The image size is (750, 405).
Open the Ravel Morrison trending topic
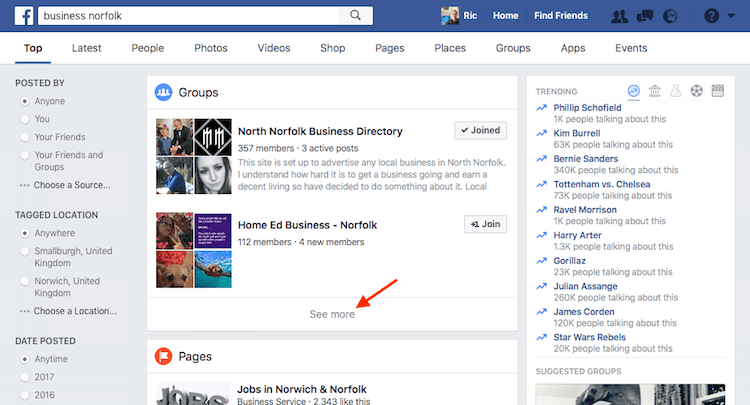pyautogui.click(x=585, y=210)
